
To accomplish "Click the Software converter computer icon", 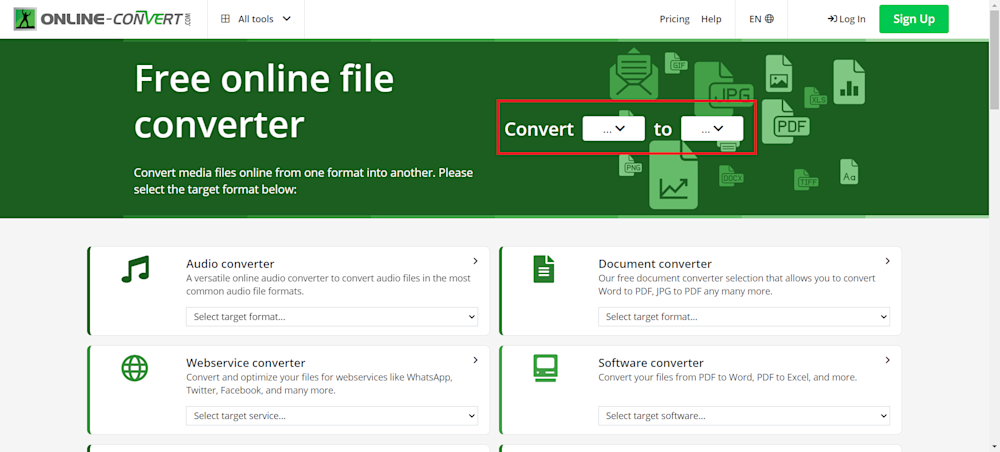I will pyautogui.click(x=545, y=368).
